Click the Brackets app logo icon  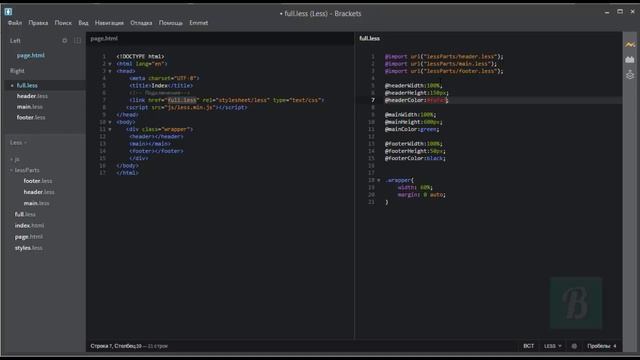(8, 12)
